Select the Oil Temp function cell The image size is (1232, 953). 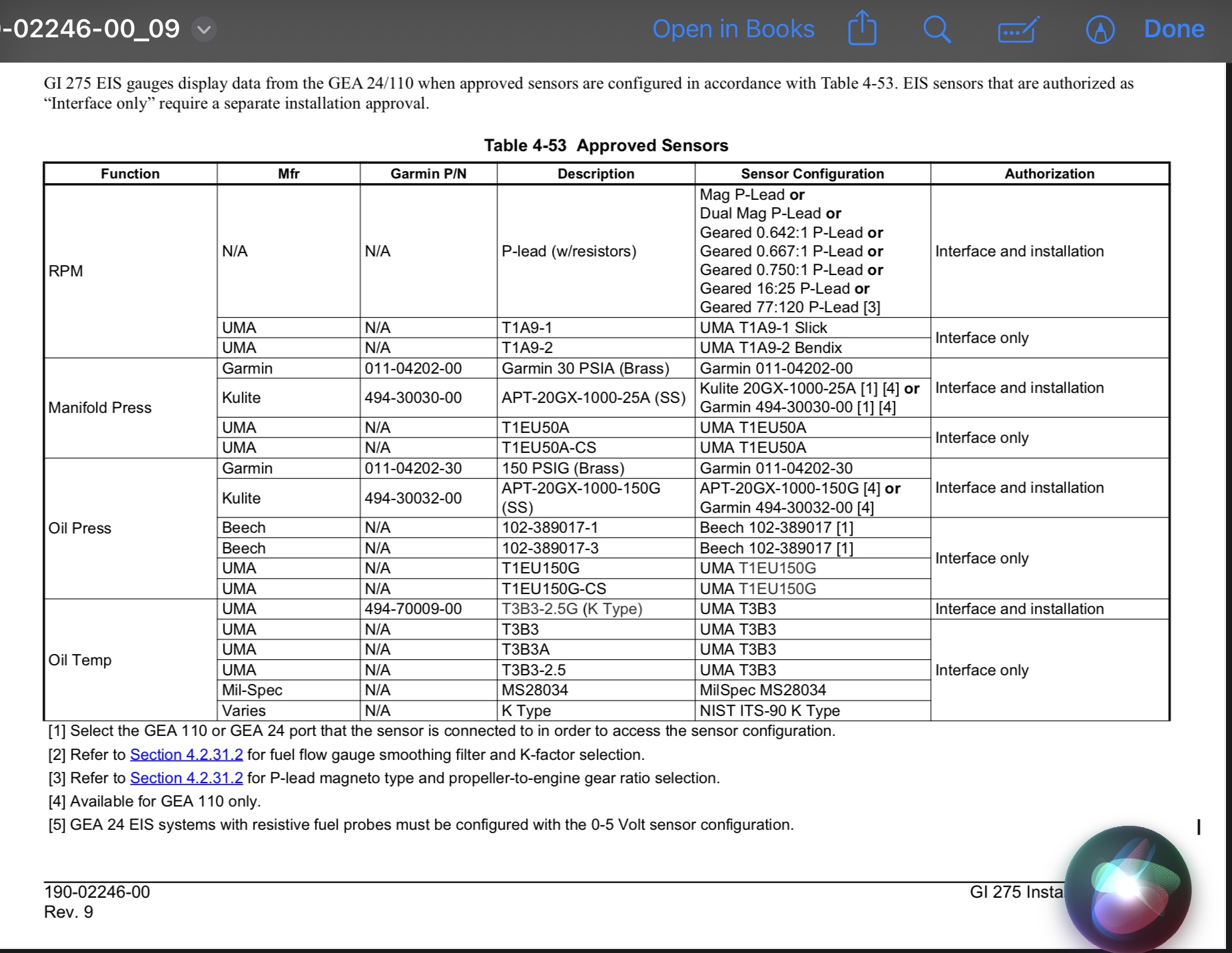80,660
